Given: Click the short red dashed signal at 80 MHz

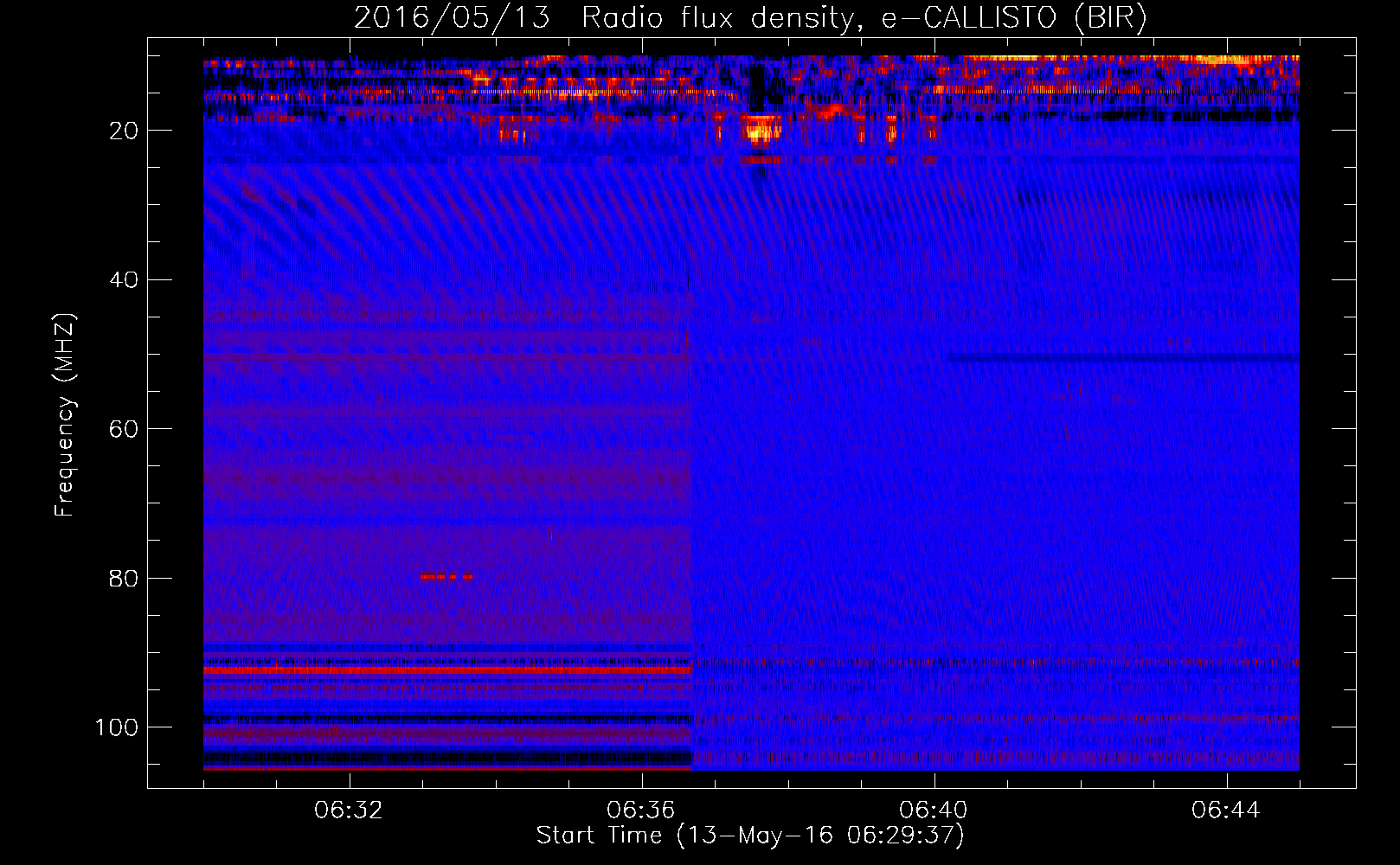Looking at the screenshot, I should coord(446,575).
